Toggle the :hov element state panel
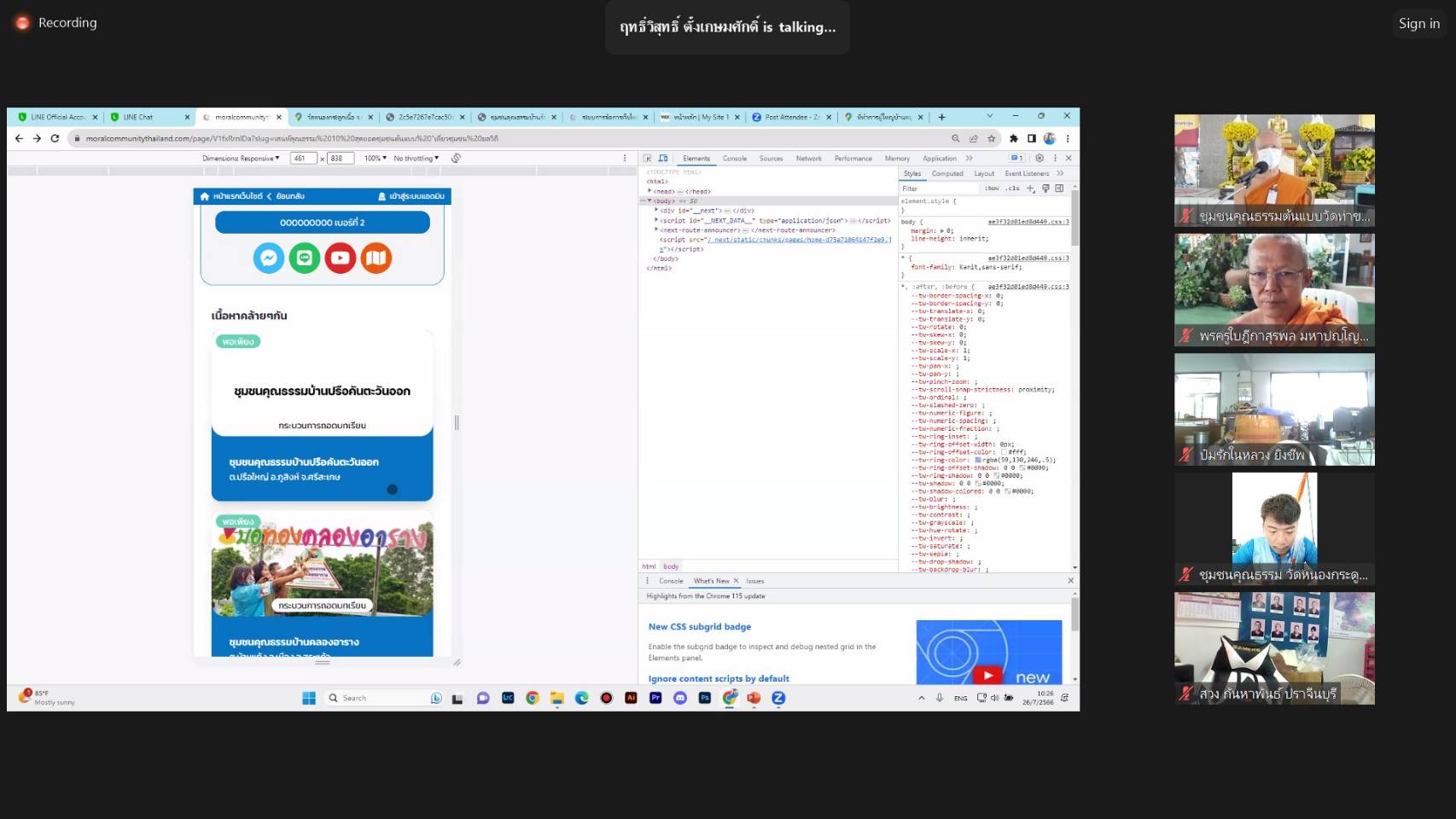This screenshot has width=1456, height=819. (x=992, y=189)
